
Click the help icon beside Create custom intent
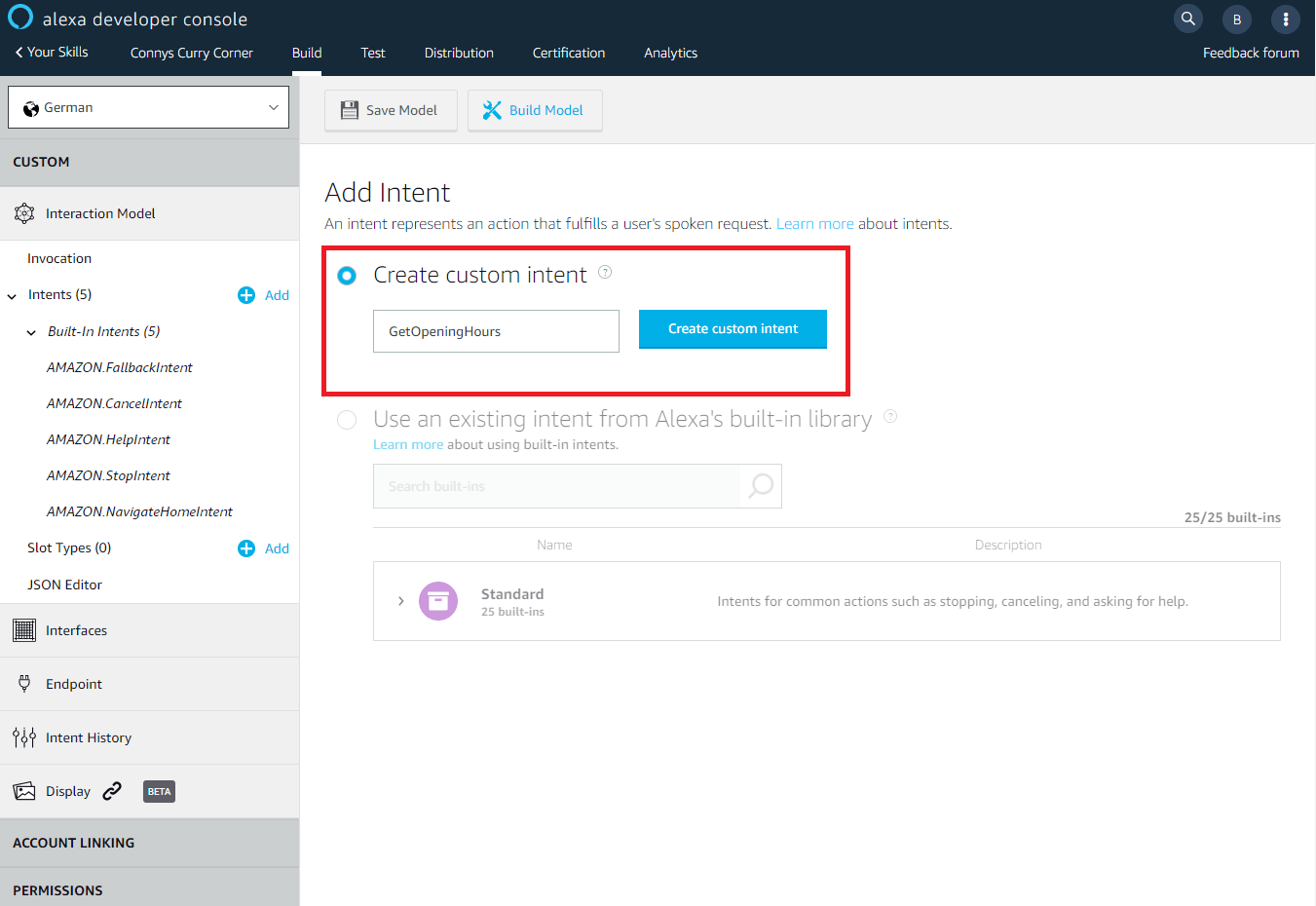(x=605, y=272)
